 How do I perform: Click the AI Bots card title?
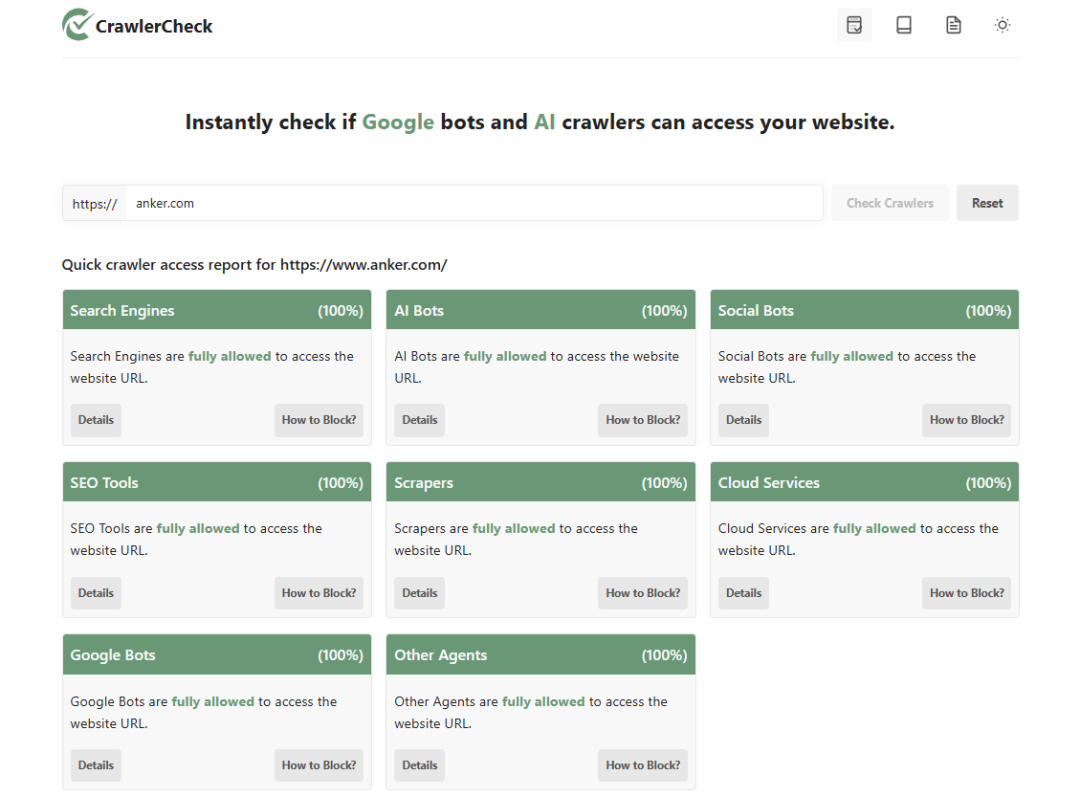pyautogui.click(x=419, y=311)
